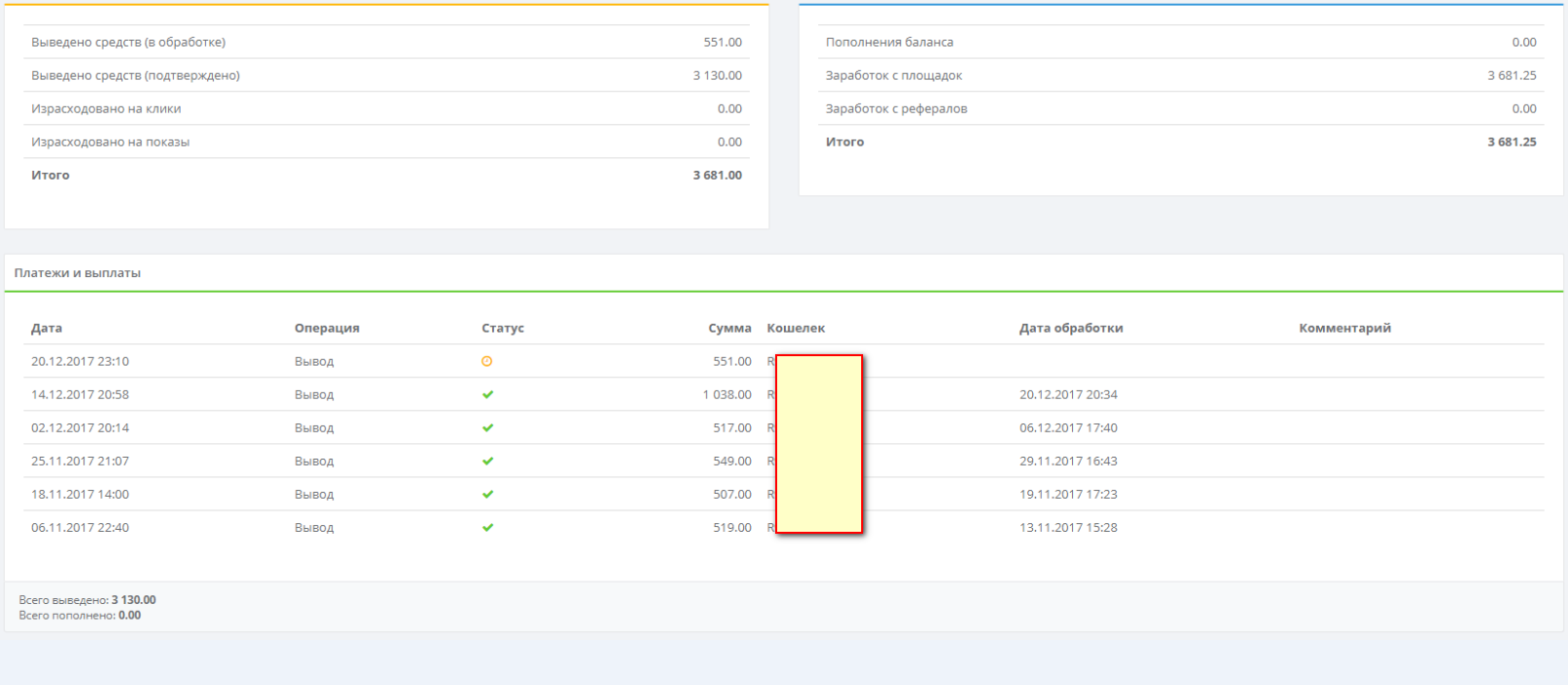Click the Дата обработки column header
1568x685 pixels.
coord(1070,328)
